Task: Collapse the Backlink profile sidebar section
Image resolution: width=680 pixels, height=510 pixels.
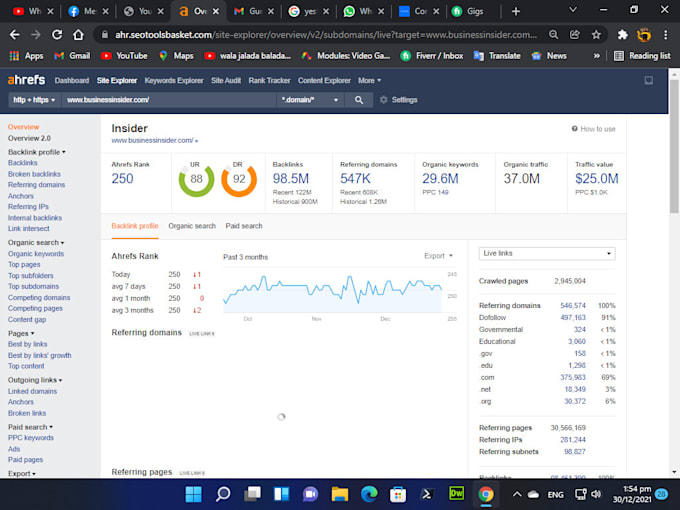Action: 36,152
